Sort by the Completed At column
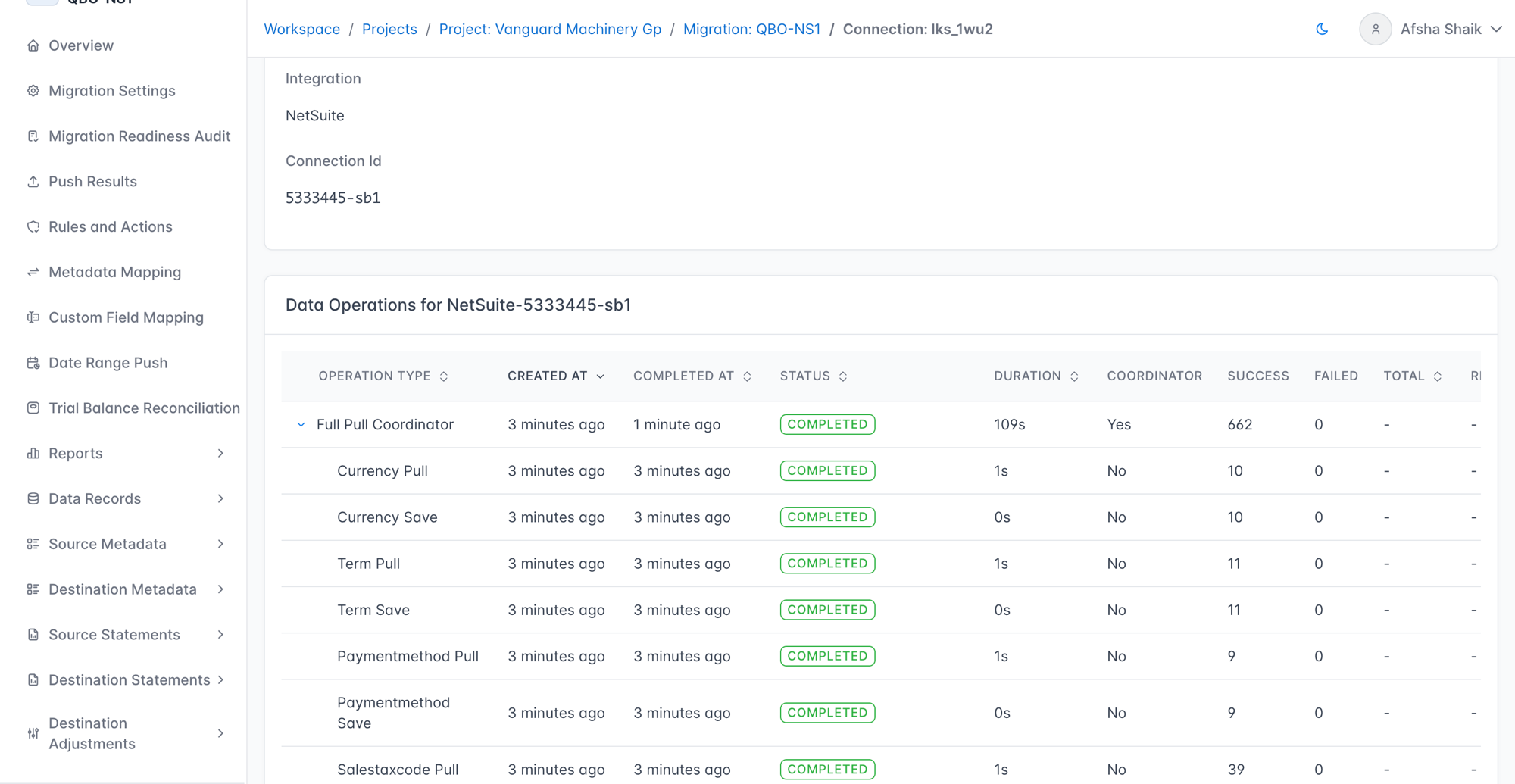The width and height of the screenshot is (1515, 784). point(692,376)
